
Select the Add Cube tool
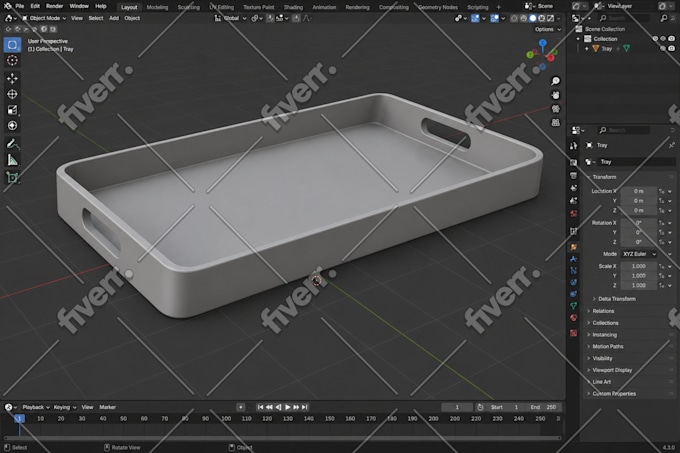(x=13, y=178)
